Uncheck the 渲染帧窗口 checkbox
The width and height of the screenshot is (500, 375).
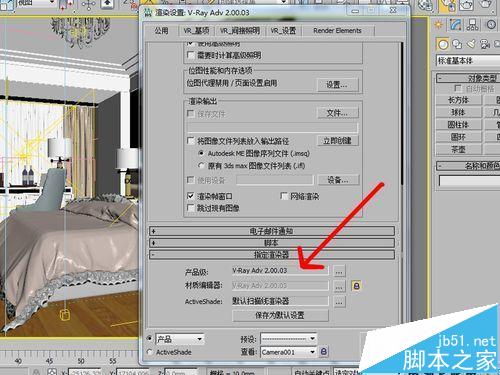click(x=191, y=196)
